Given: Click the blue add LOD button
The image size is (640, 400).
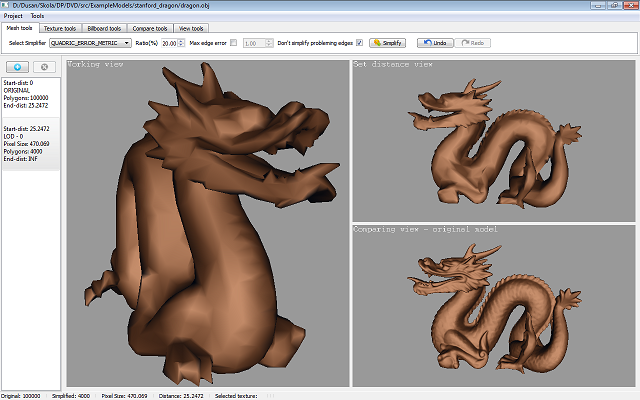Looking at the screenshot, I should [x=18, y=66].
